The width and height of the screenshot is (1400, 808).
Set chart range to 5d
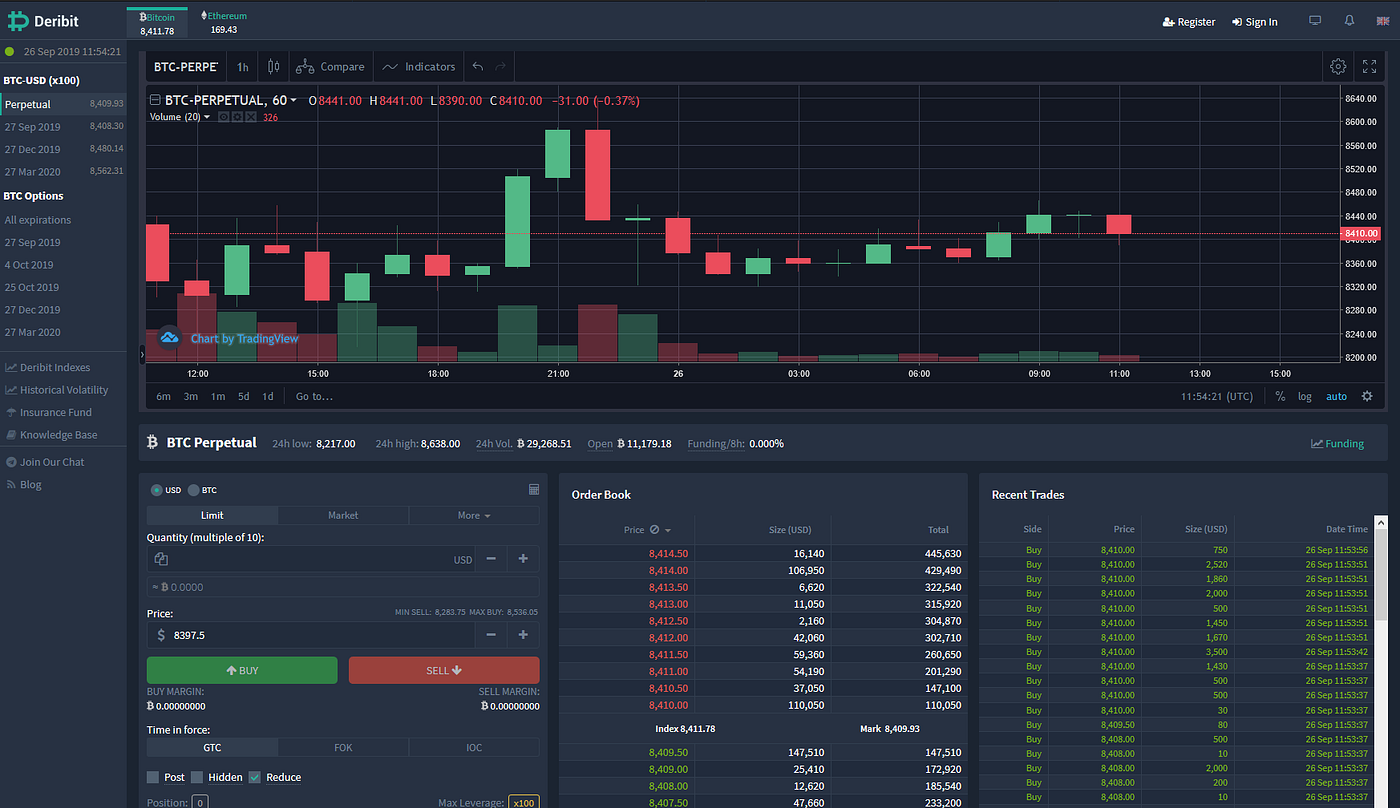point(243,396)
